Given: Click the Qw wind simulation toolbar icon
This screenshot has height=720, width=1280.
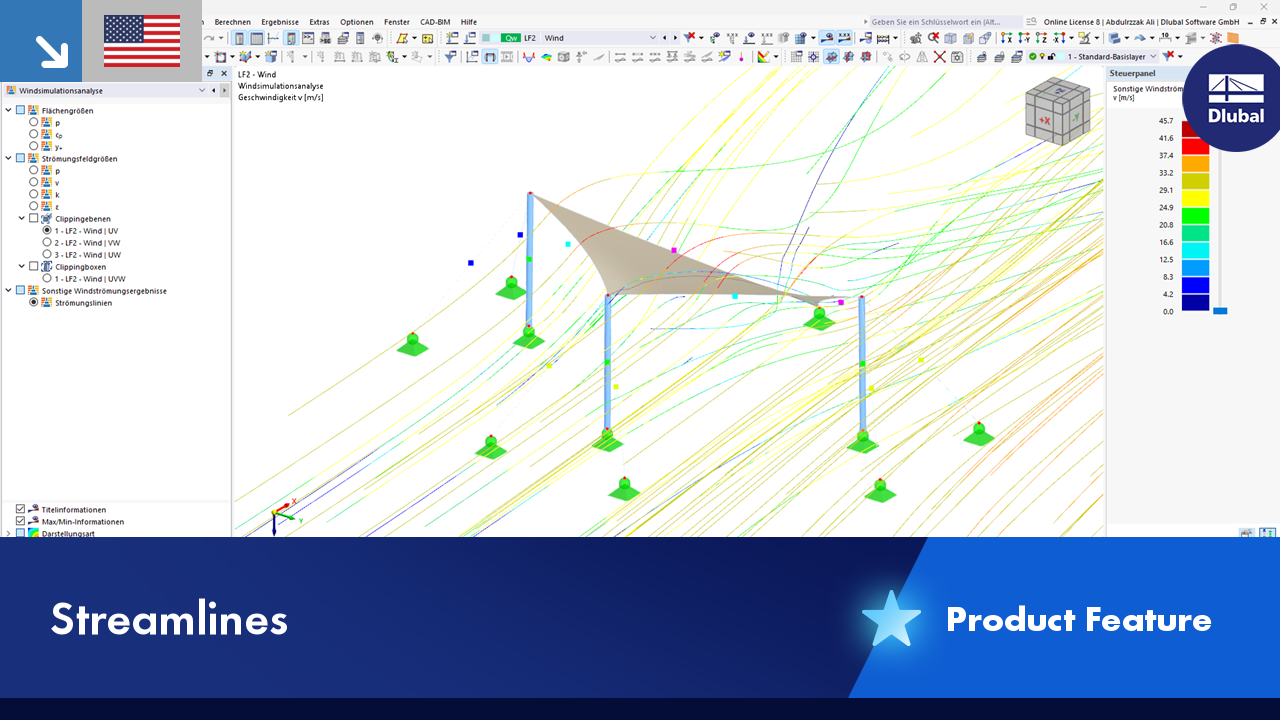Looking at the screenshot, I should click(x=511, y=37).
